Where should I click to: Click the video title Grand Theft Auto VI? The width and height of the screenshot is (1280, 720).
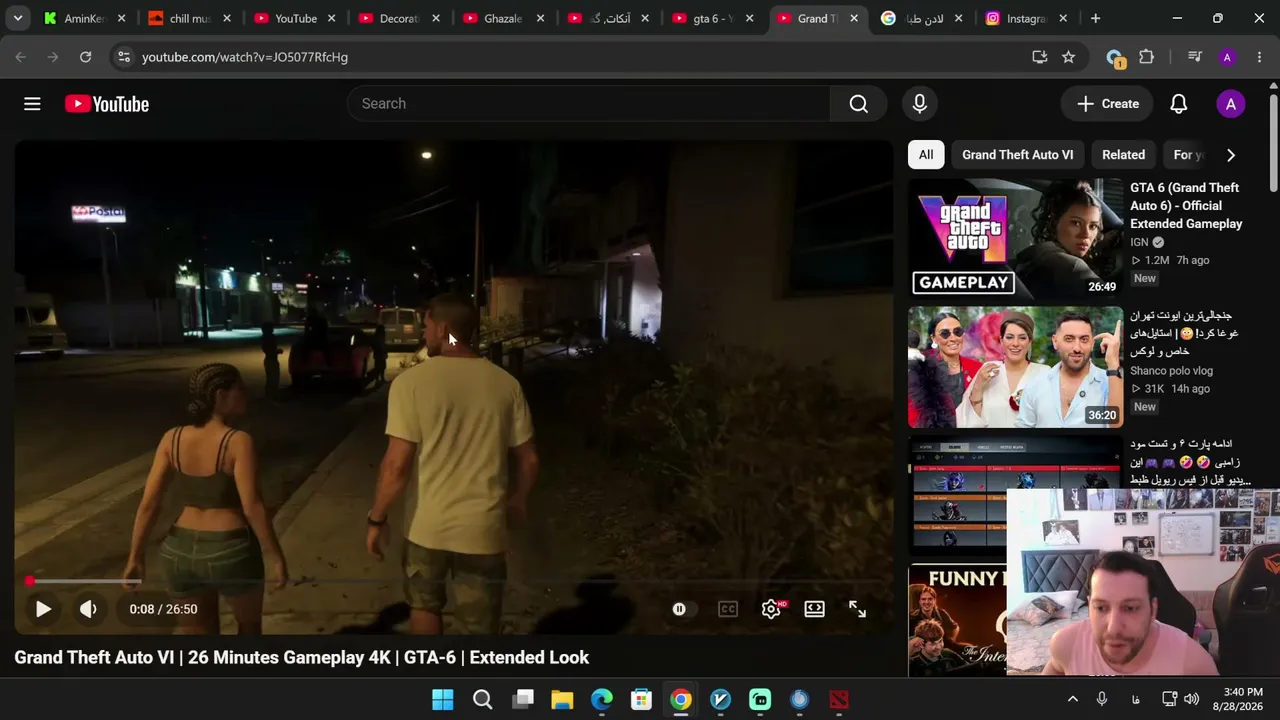coord(301,657)
